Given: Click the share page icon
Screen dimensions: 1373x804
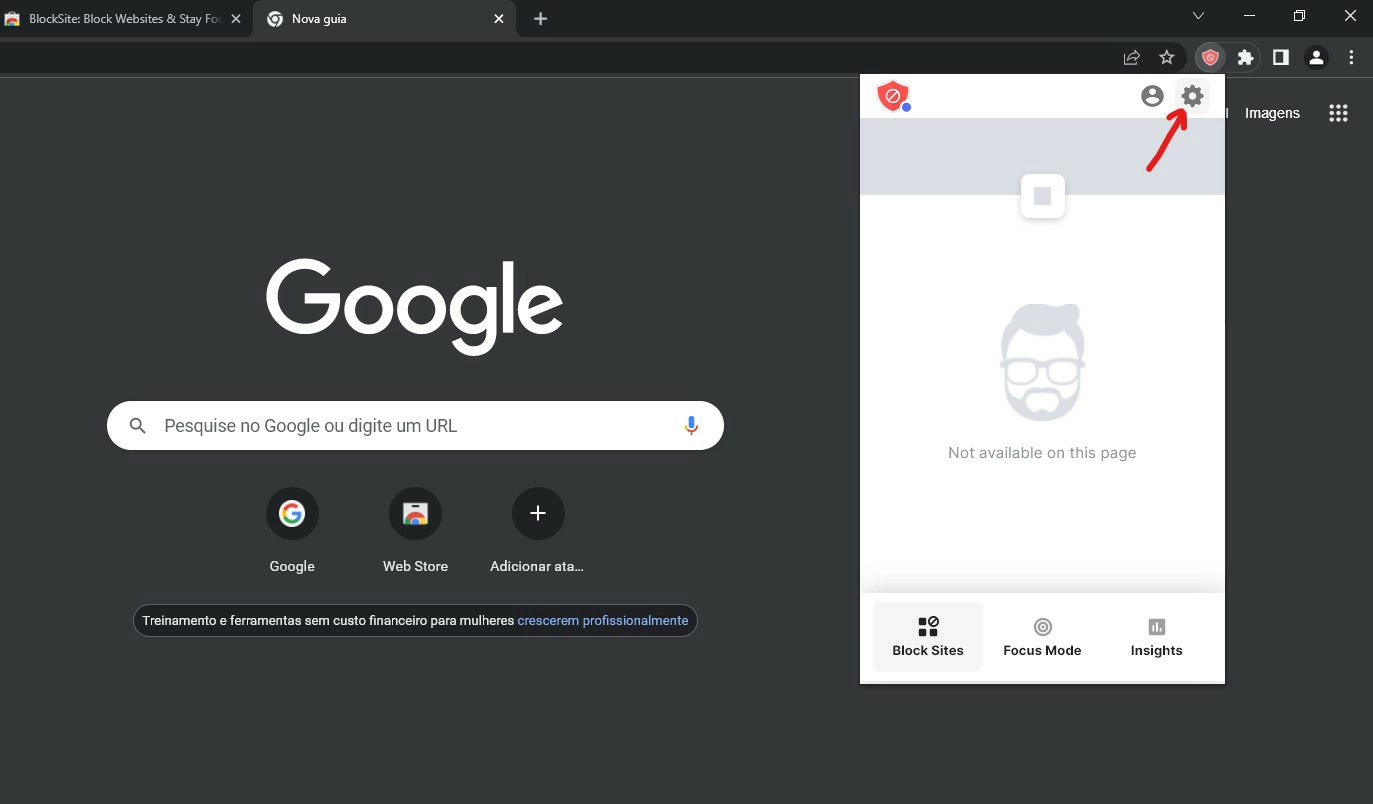Looking at the screenshot, I should (1131, 58).
